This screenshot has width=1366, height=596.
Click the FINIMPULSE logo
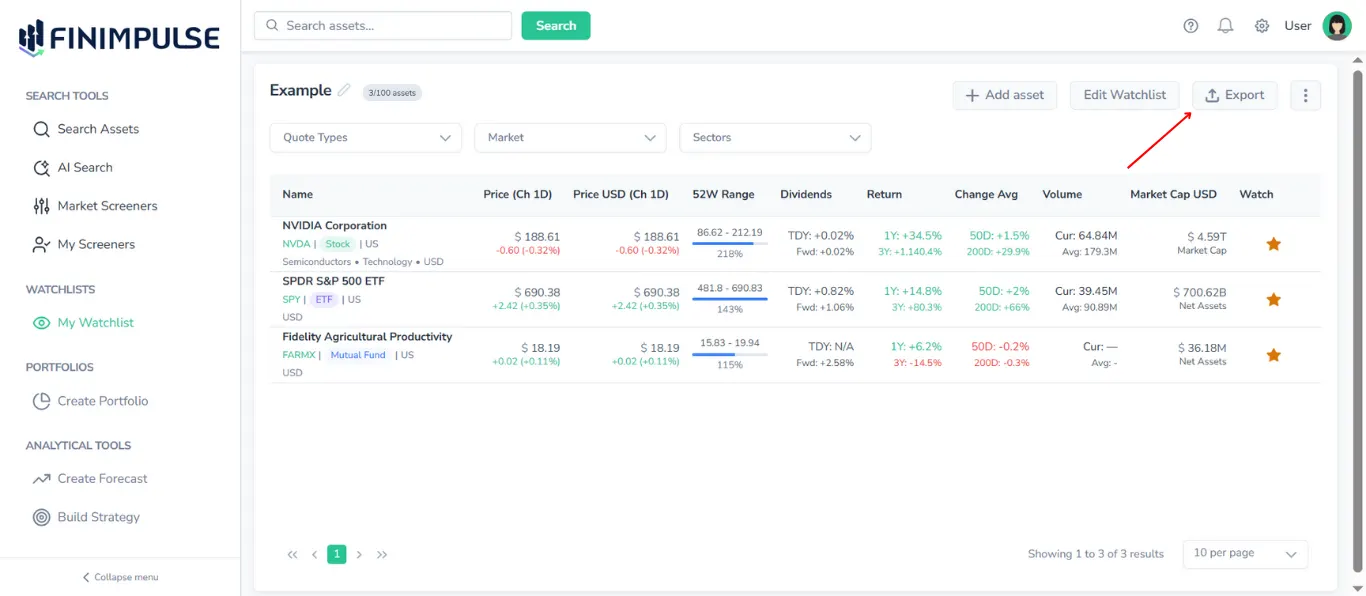[119, 38]
